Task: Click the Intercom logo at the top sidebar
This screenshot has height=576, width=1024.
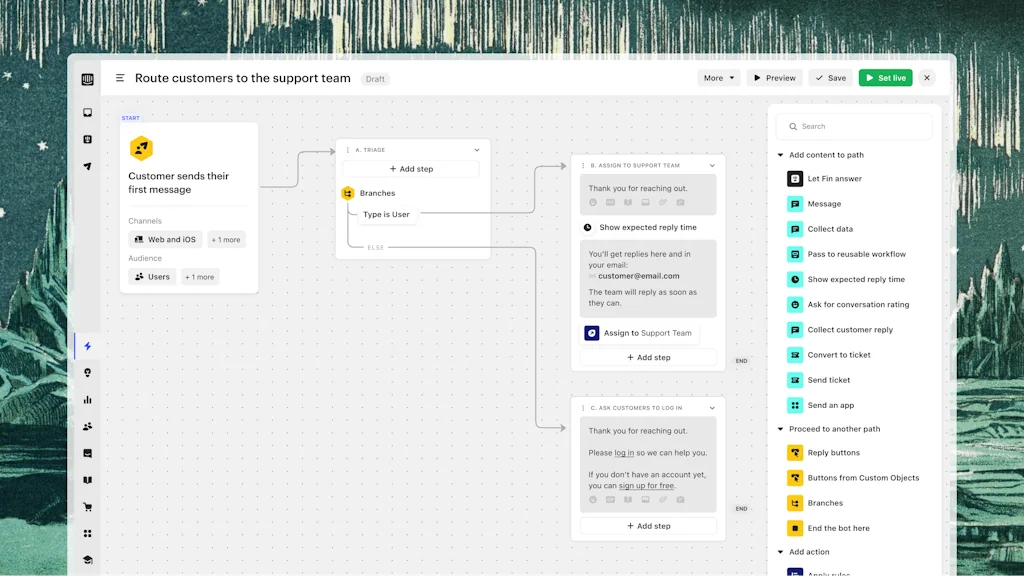Action: pos(88,78)
